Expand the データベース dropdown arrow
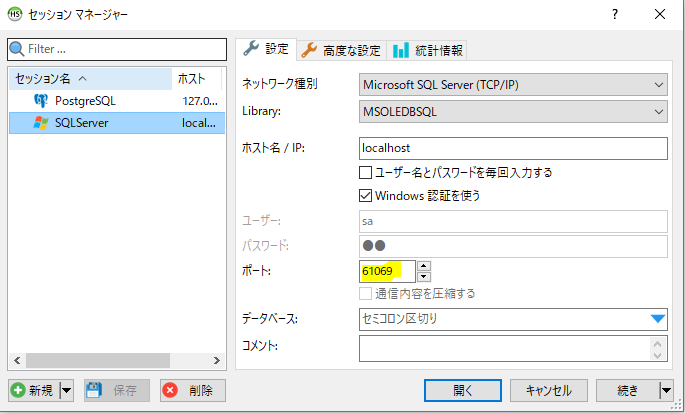Screen dimensions: 685x414 657,319
